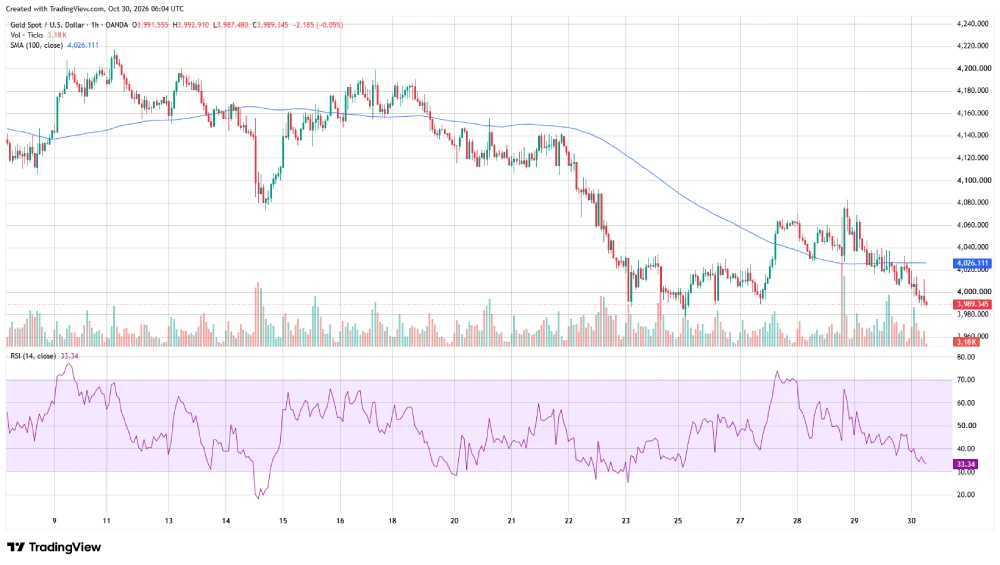This screenshot has width=1000, height=565.
Task: Click date label 16 on time axis
Action: (x=341, y=520)
